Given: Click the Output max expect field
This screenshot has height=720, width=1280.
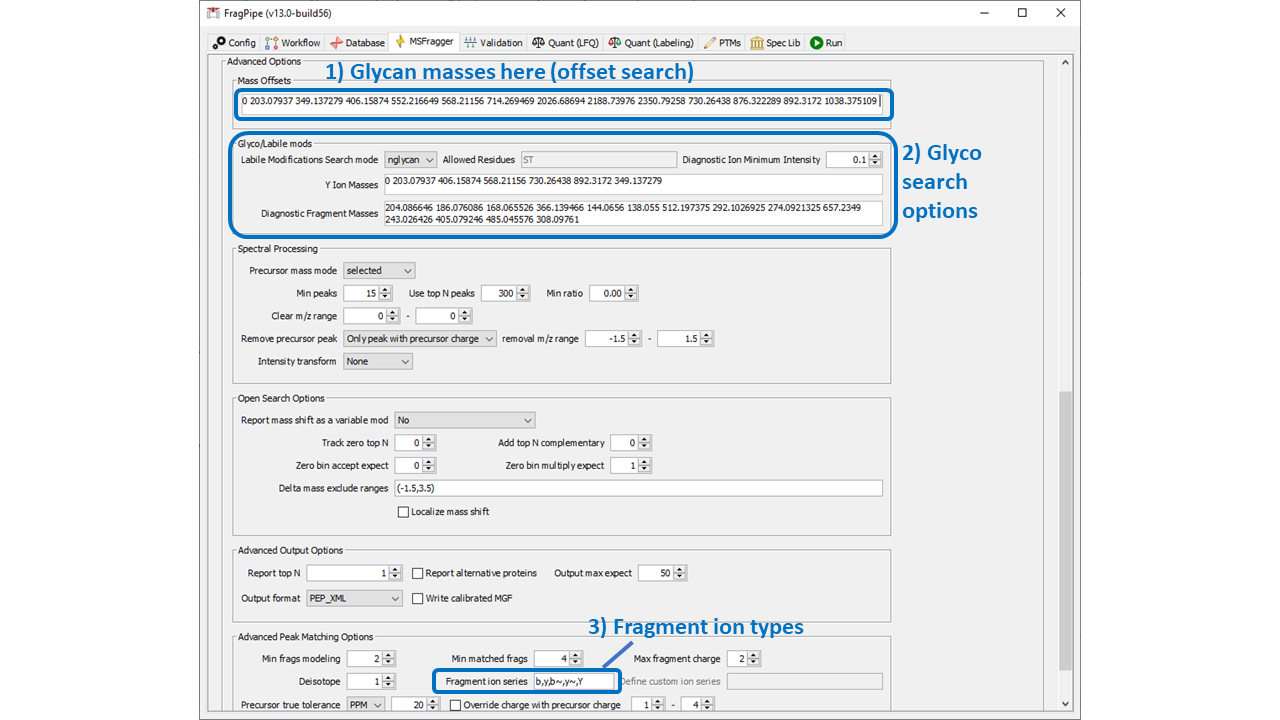Looking at the screenshot, I should tap(655, 573).
